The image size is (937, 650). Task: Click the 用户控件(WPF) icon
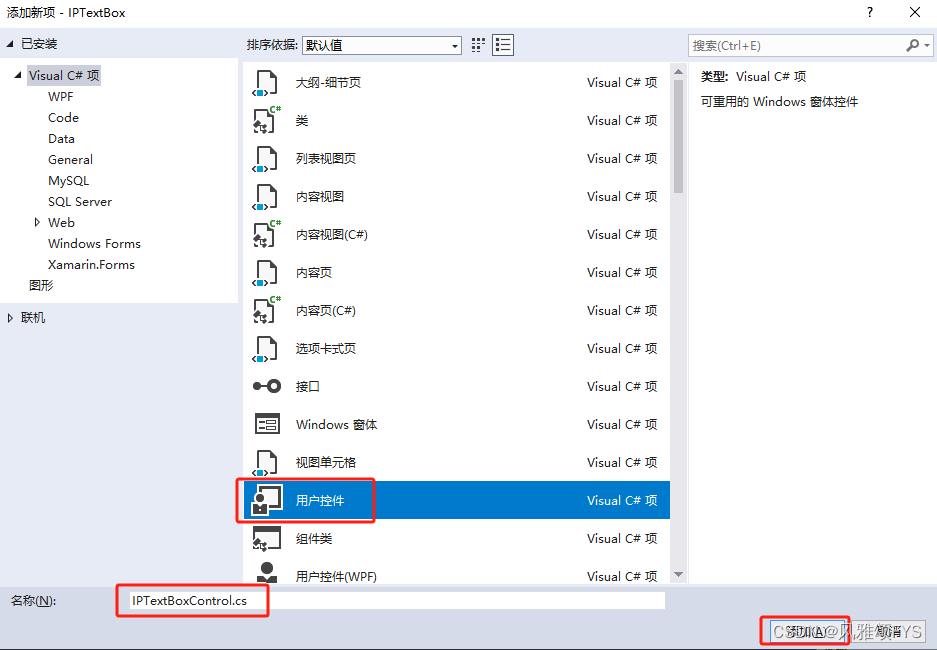[x=267, y=572]
